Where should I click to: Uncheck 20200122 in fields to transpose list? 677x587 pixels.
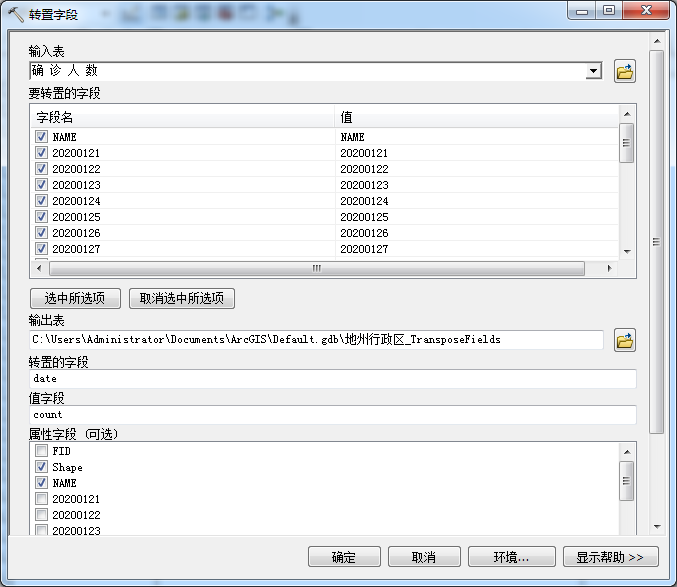pos(41,169)
